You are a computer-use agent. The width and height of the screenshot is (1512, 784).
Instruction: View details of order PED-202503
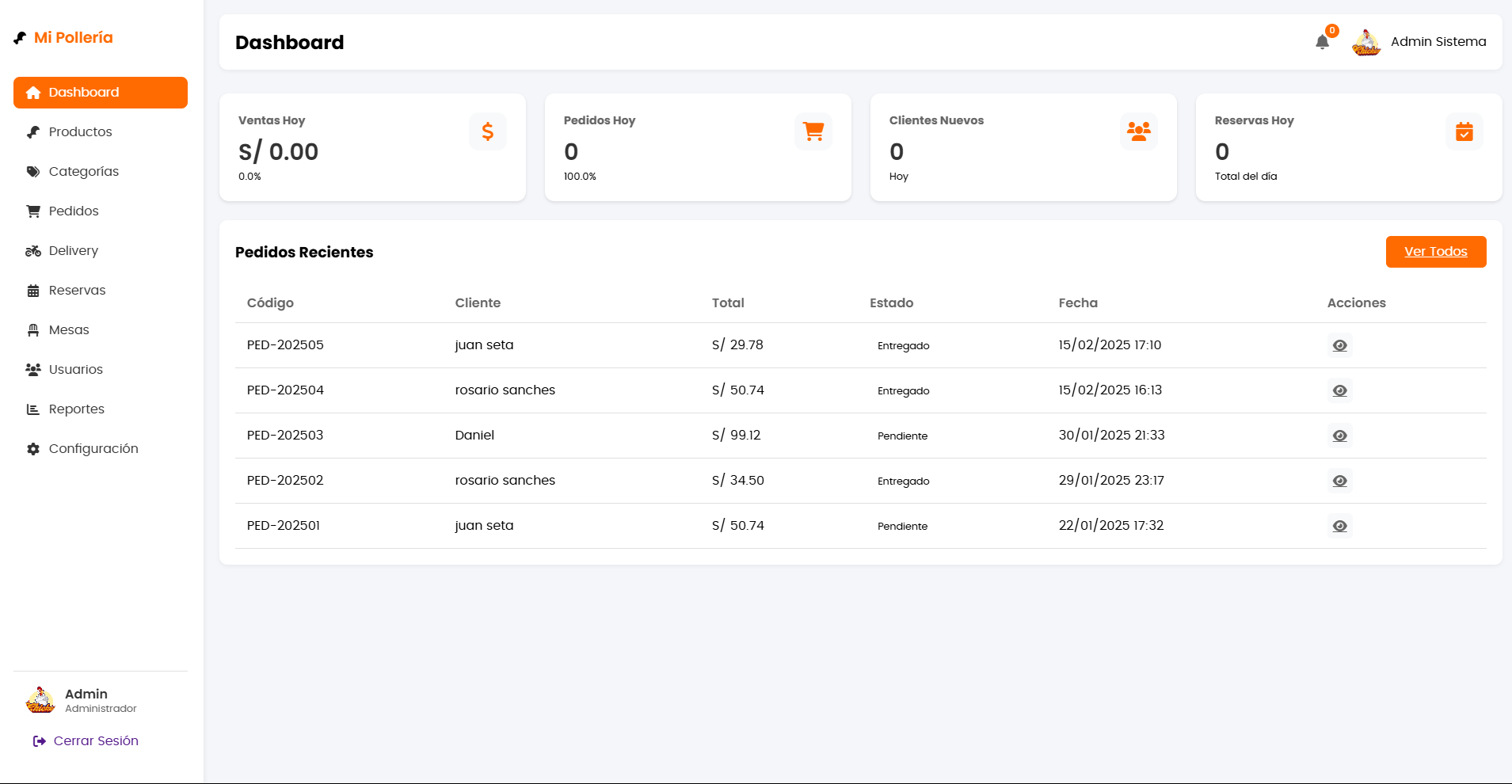click(x=1339, y=436)
